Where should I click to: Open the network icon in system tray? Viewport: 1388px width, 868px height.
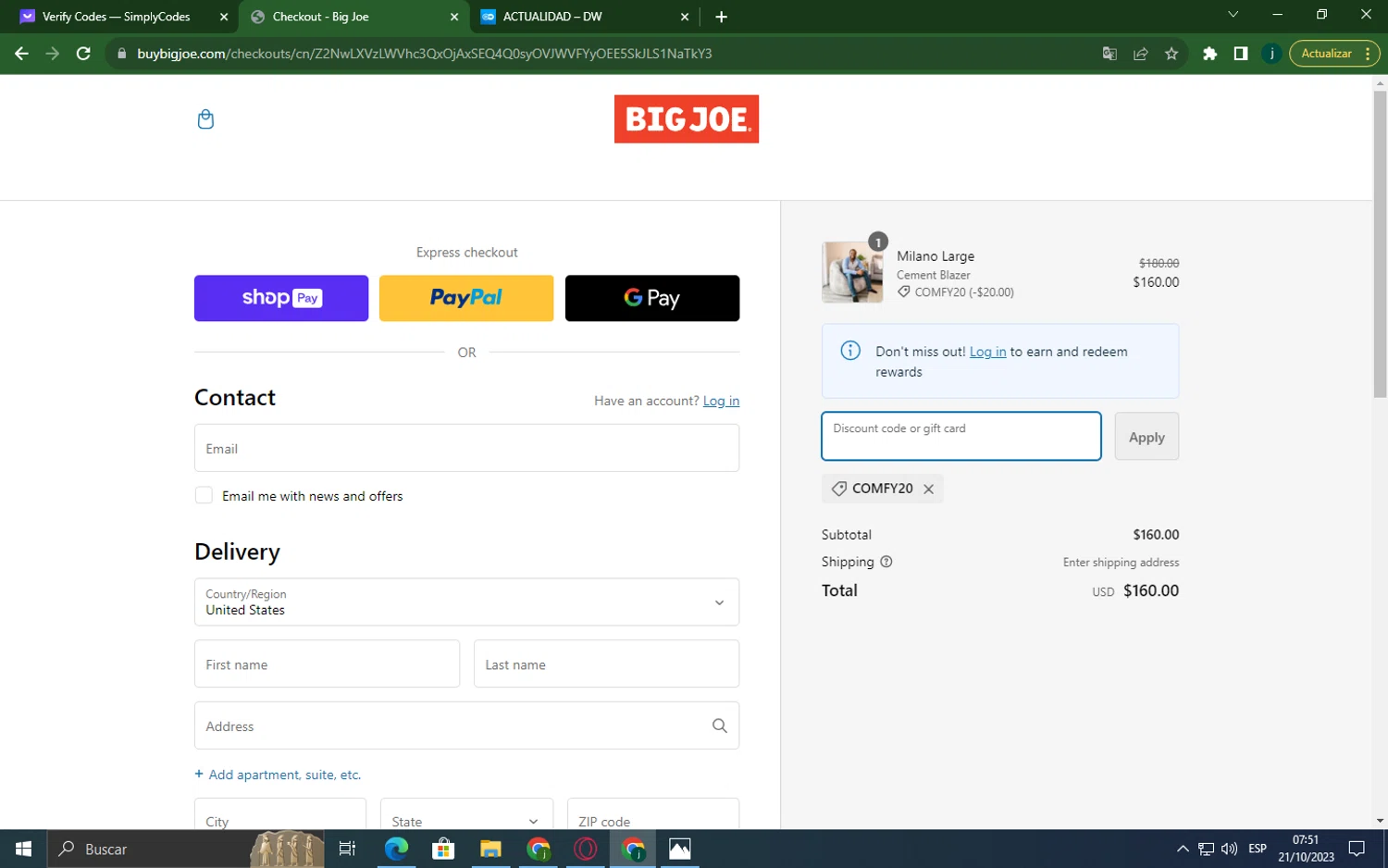coord(1206,849)
